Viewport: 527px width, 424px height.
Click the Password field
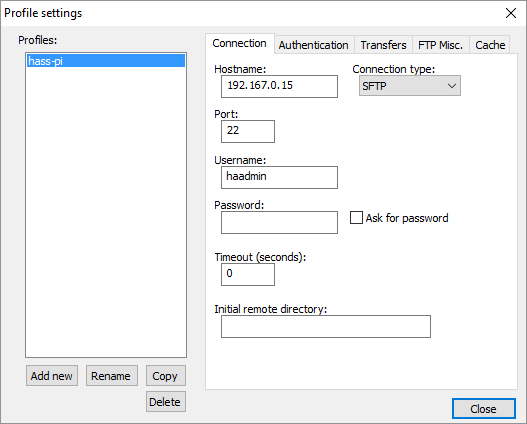pyautogui.click(x=279, y=222)
